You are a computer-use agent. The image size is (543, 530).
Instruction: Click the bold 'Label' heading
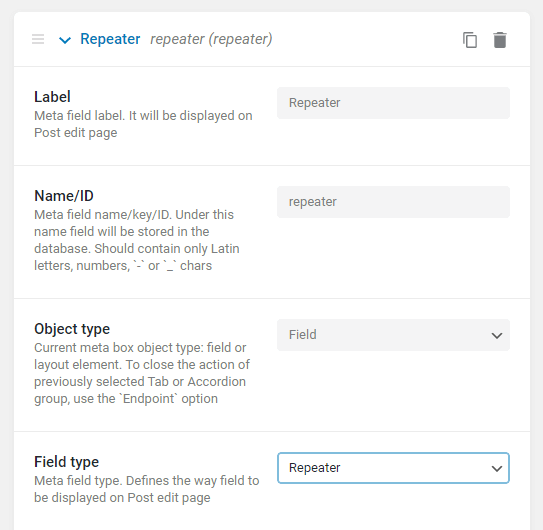coord(52,97)
